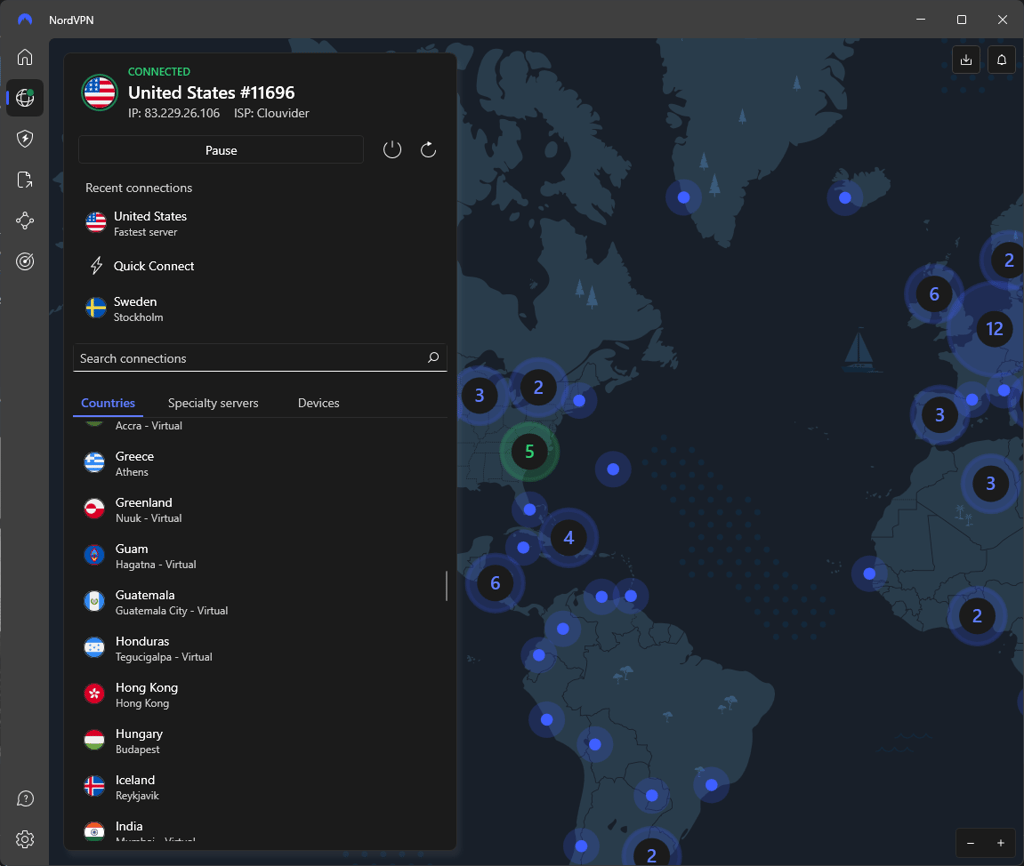
Task: Click the search magnifier icon
Action: click(433, 357)
